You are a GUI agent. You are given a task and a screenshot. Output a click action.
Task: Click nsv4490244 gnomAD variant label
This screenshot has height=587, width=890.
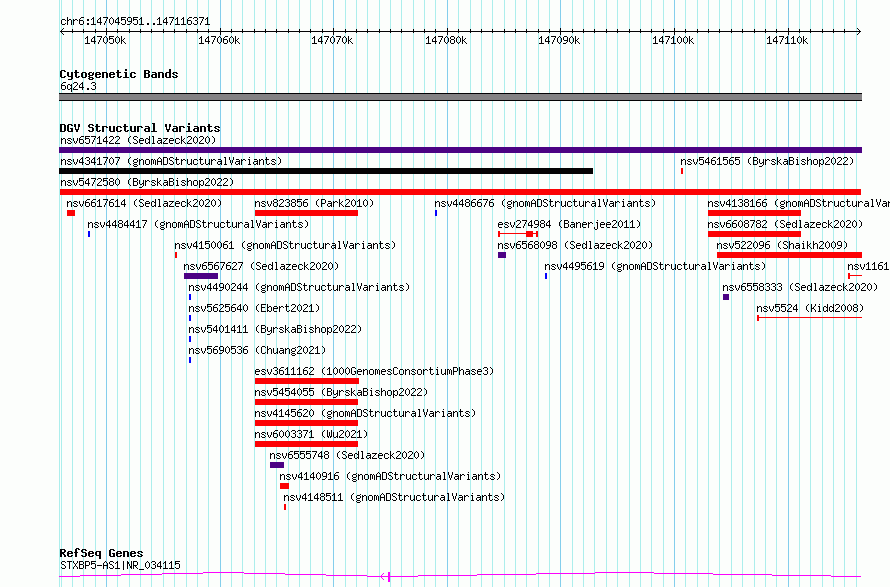pyautogui.click(x=299, y=287)
